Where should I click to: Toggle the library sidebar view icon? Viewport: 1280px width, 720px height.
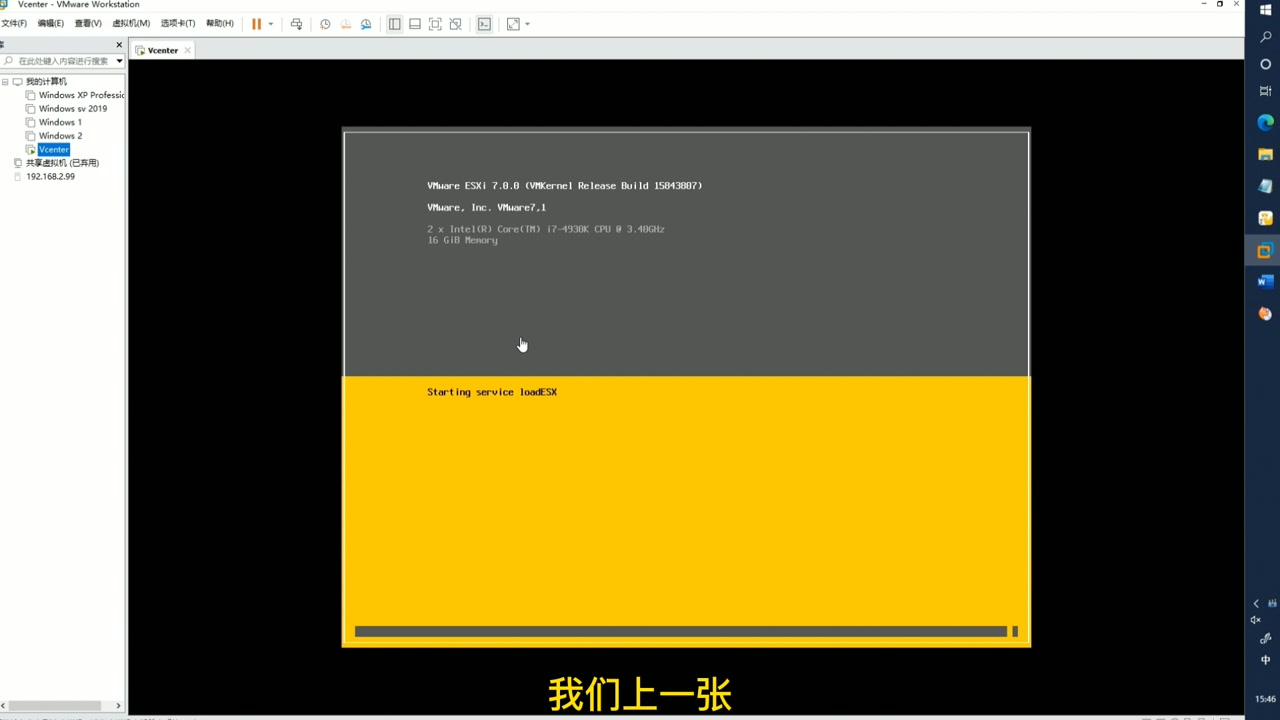[394, 24]
